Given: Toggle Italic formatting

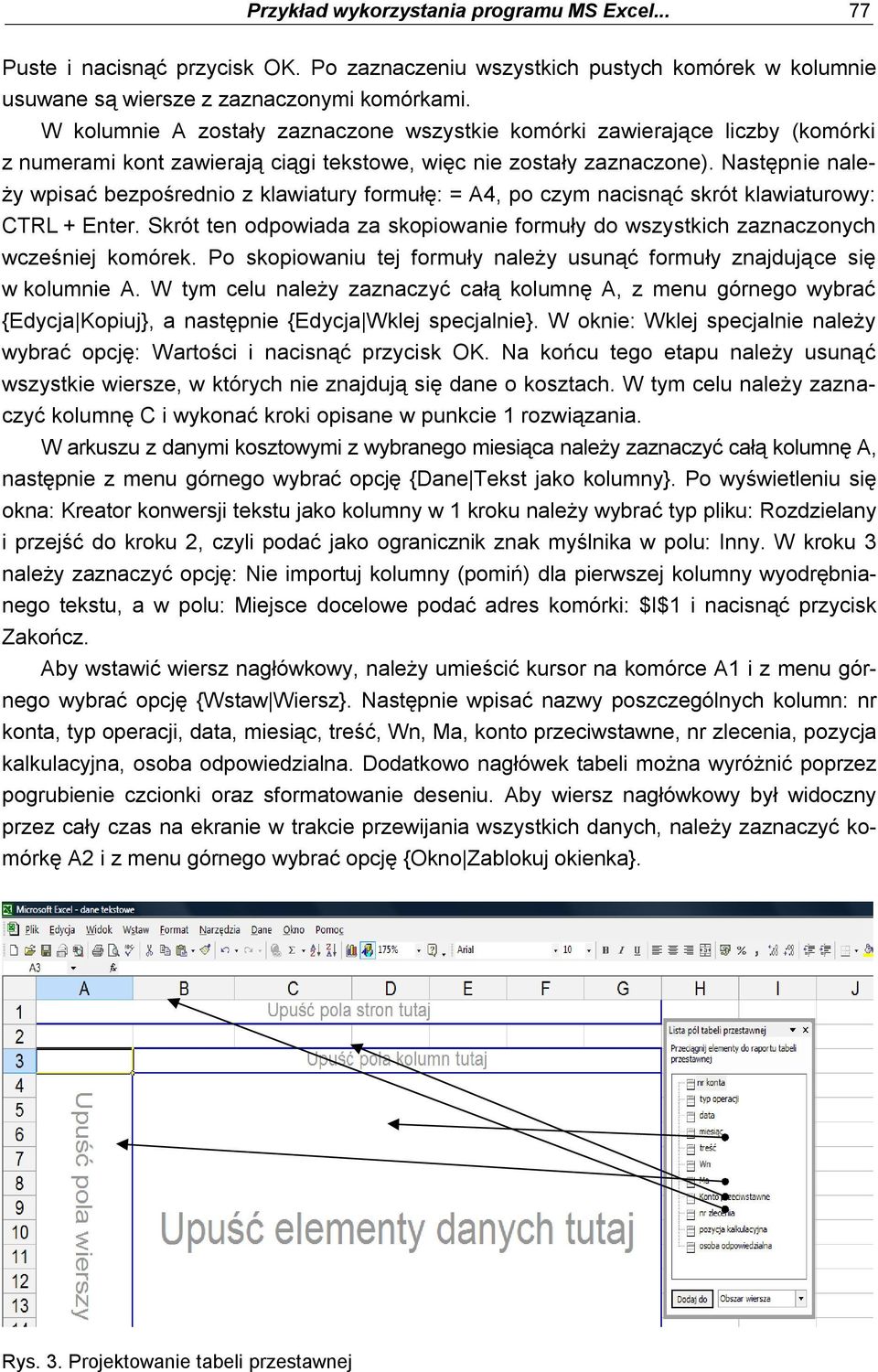Looking at the screenshot, I should tap(621, 949).
